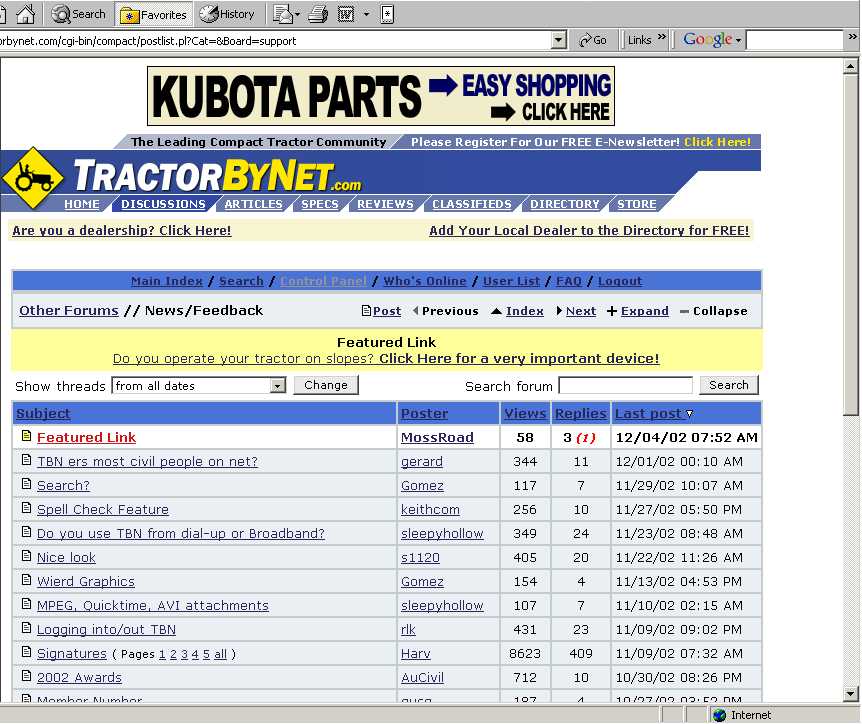862x724 pixels.
Task: Click the scrollbar down arrow
Action: 850,694
